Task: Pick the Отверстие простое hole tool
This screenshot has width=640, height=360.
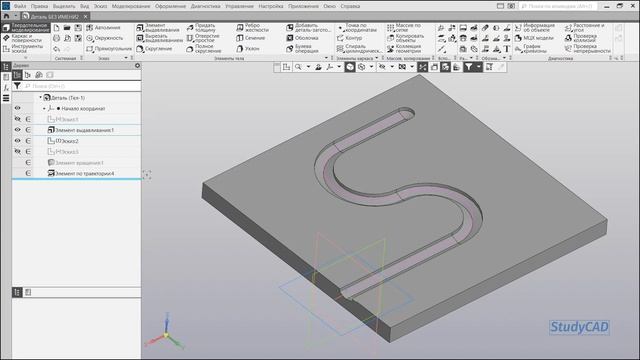Action: point(203,38)
